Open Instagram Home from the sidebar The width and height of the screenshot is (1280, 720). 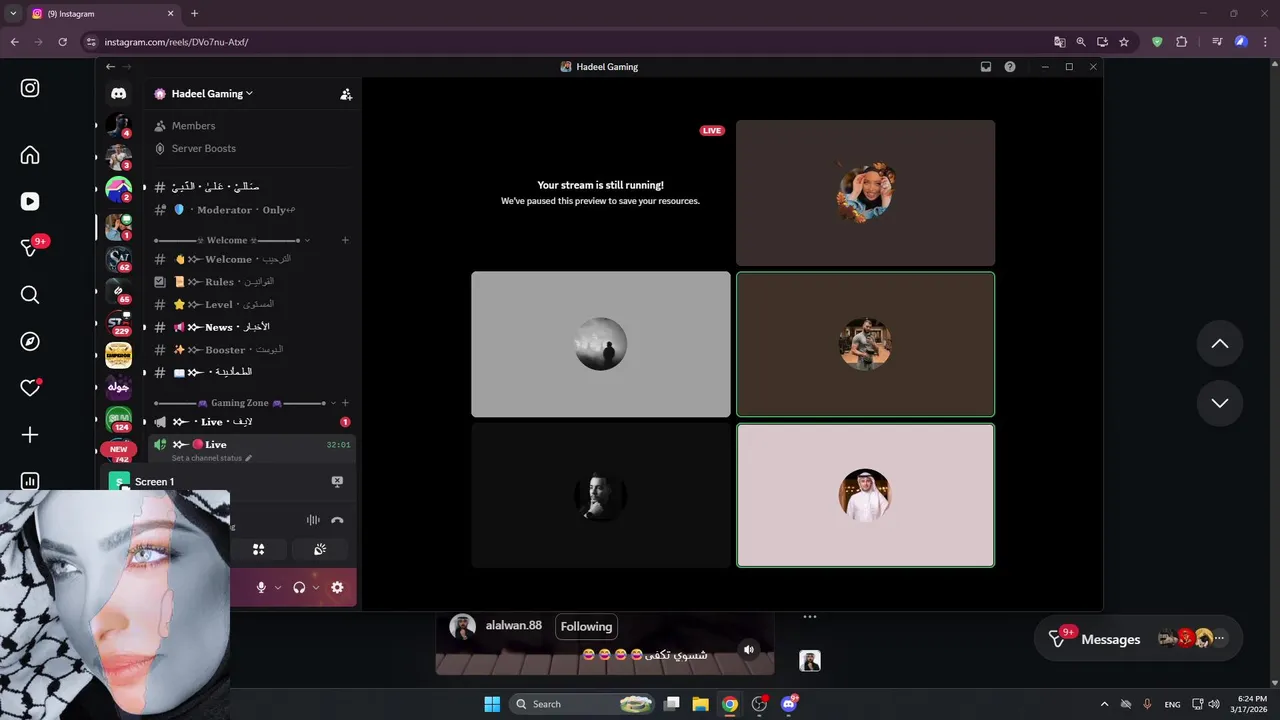click(x=30, y=155)
